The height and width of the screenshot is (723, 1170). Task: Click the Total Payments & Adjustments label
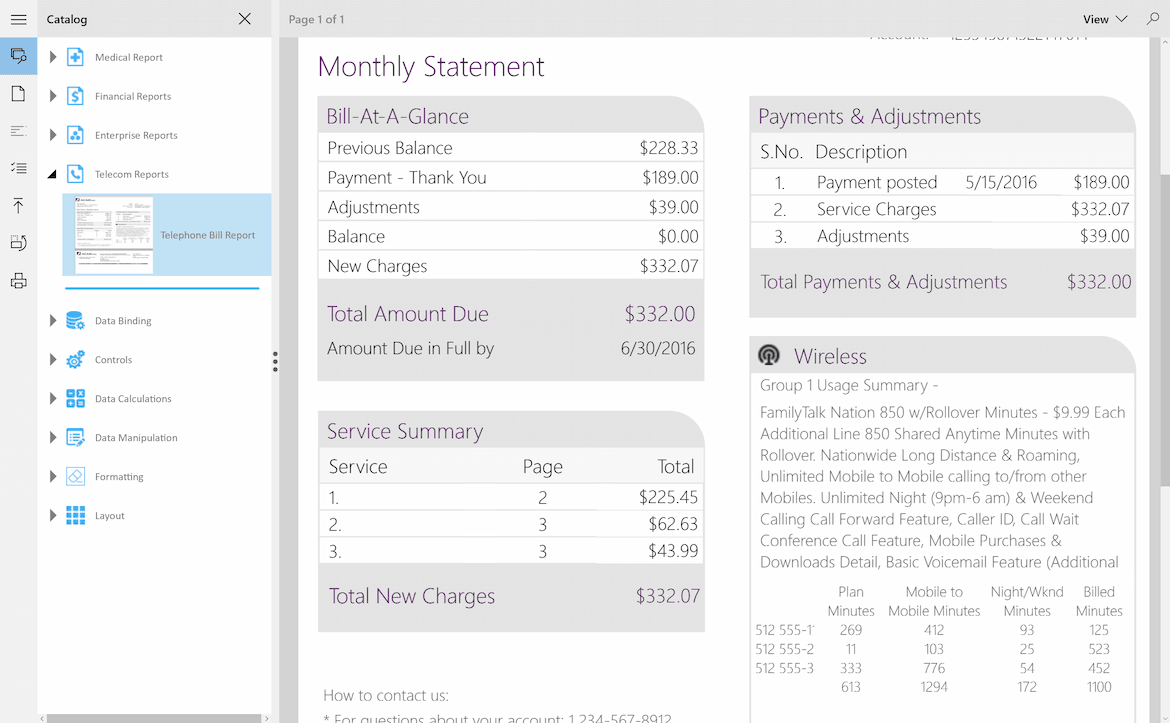(x=883, y=282)
